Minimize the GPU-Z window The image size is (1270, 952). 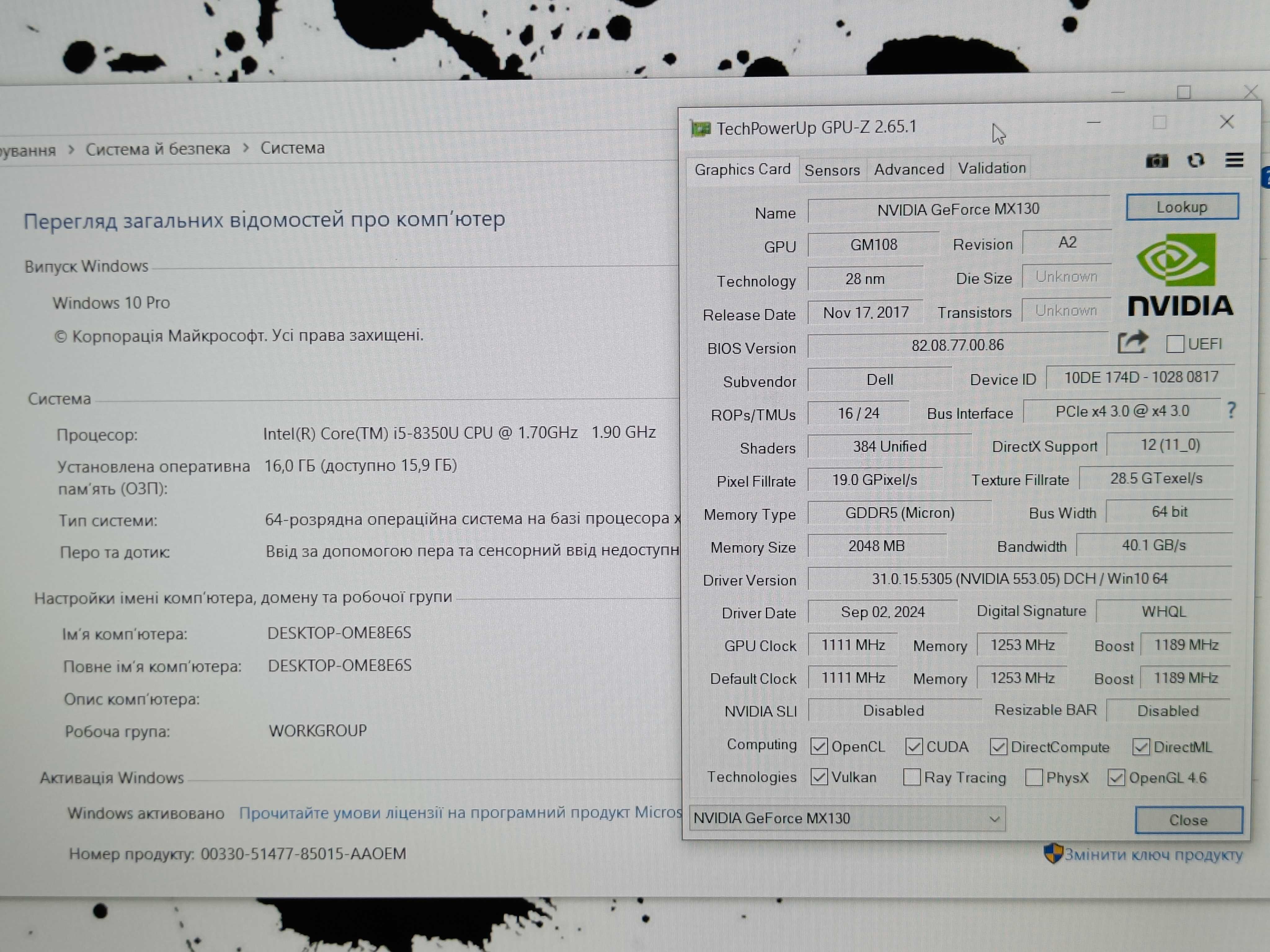[1093, 123]
